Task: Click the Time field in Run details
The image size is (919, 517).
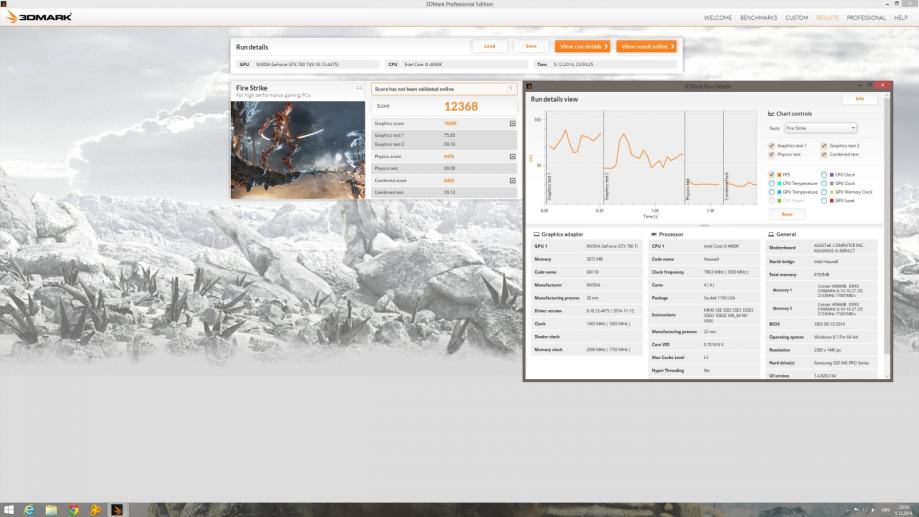Action: (605, 64)
